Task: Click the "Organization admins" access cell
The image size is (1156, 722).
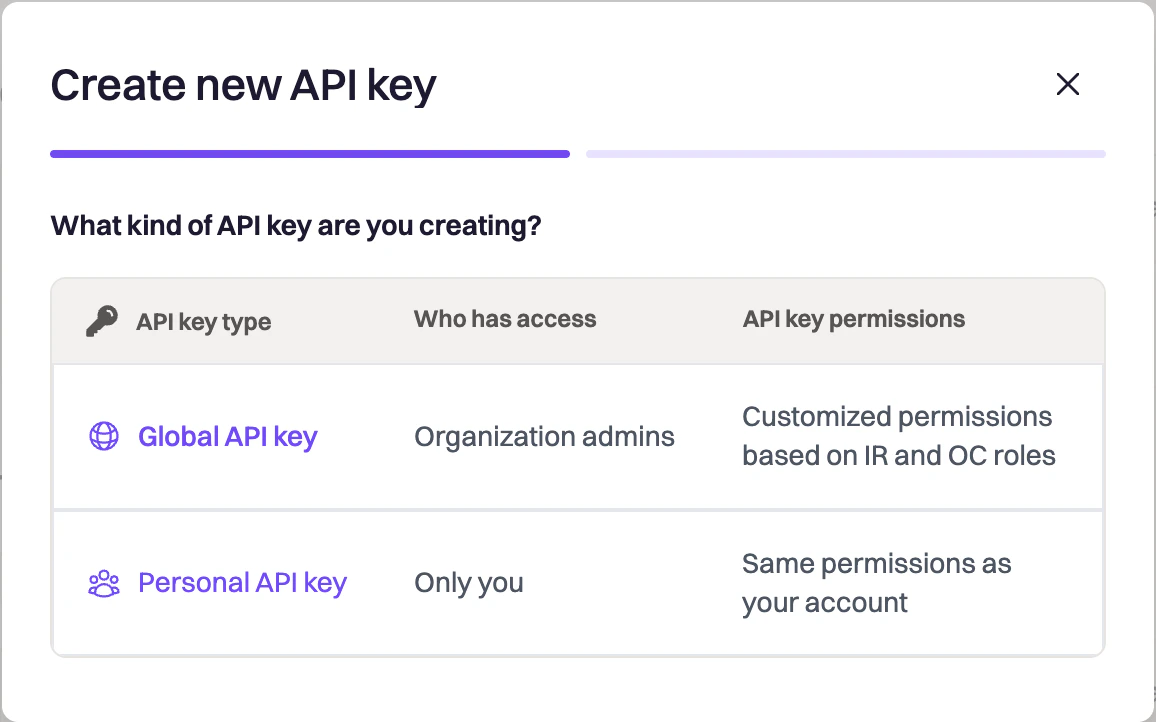Action: pyautogui.click(x=544, y=437)
